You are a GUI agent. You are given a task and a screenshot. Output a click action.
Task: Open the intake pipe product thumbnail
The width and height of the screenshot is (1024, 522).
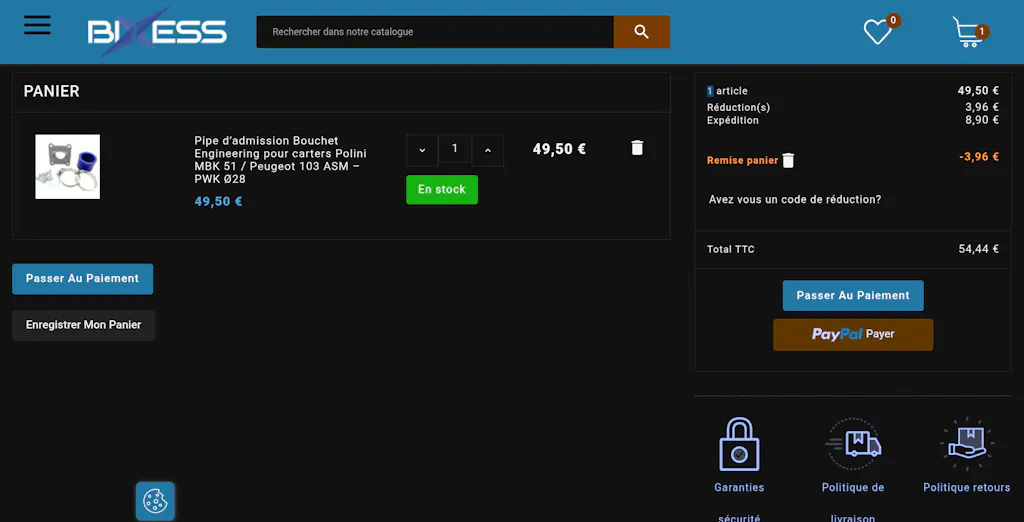(x=68, y=167)
